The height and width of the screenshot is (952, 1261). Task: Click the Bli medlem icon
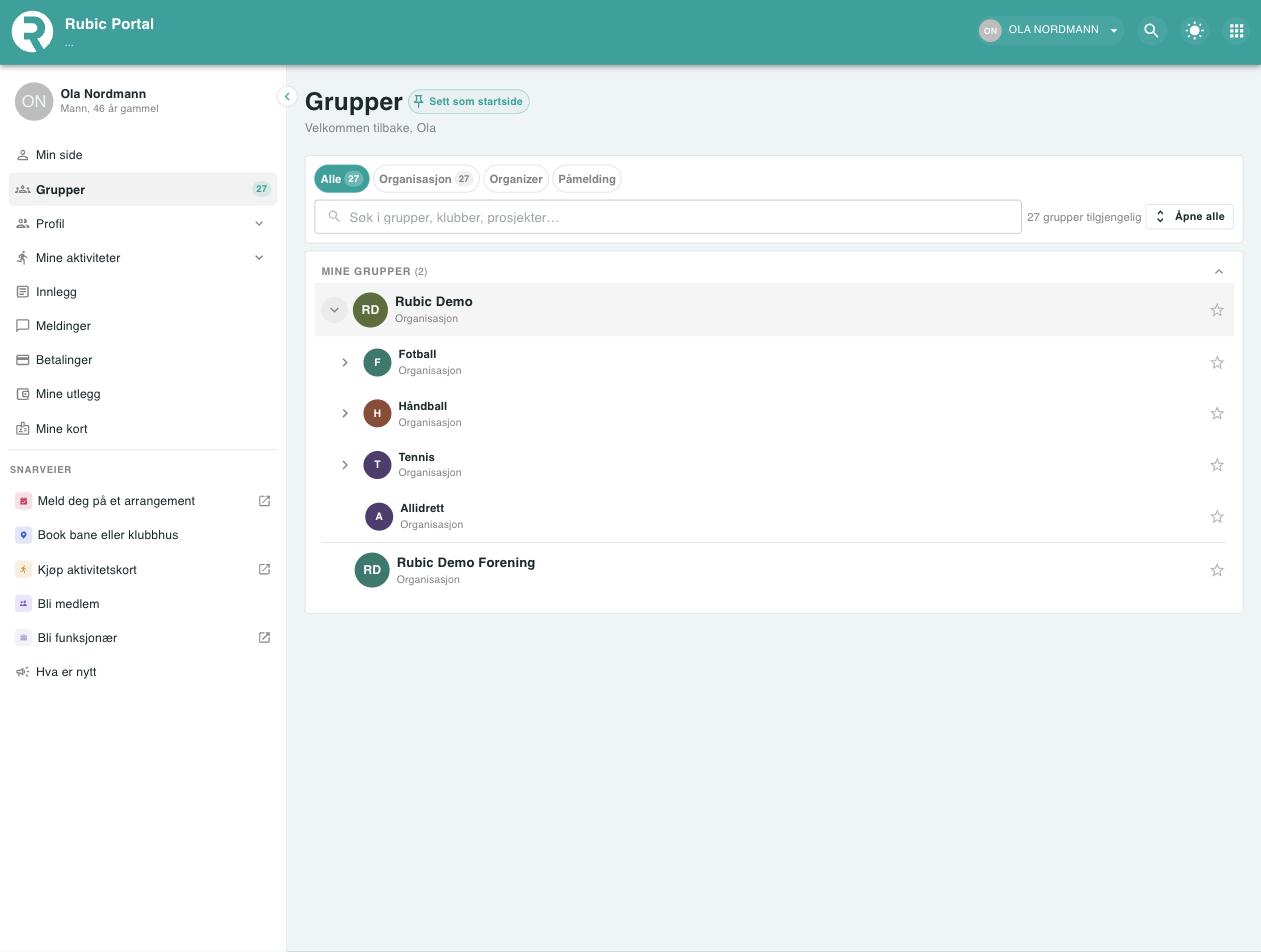tap(24, 604)
